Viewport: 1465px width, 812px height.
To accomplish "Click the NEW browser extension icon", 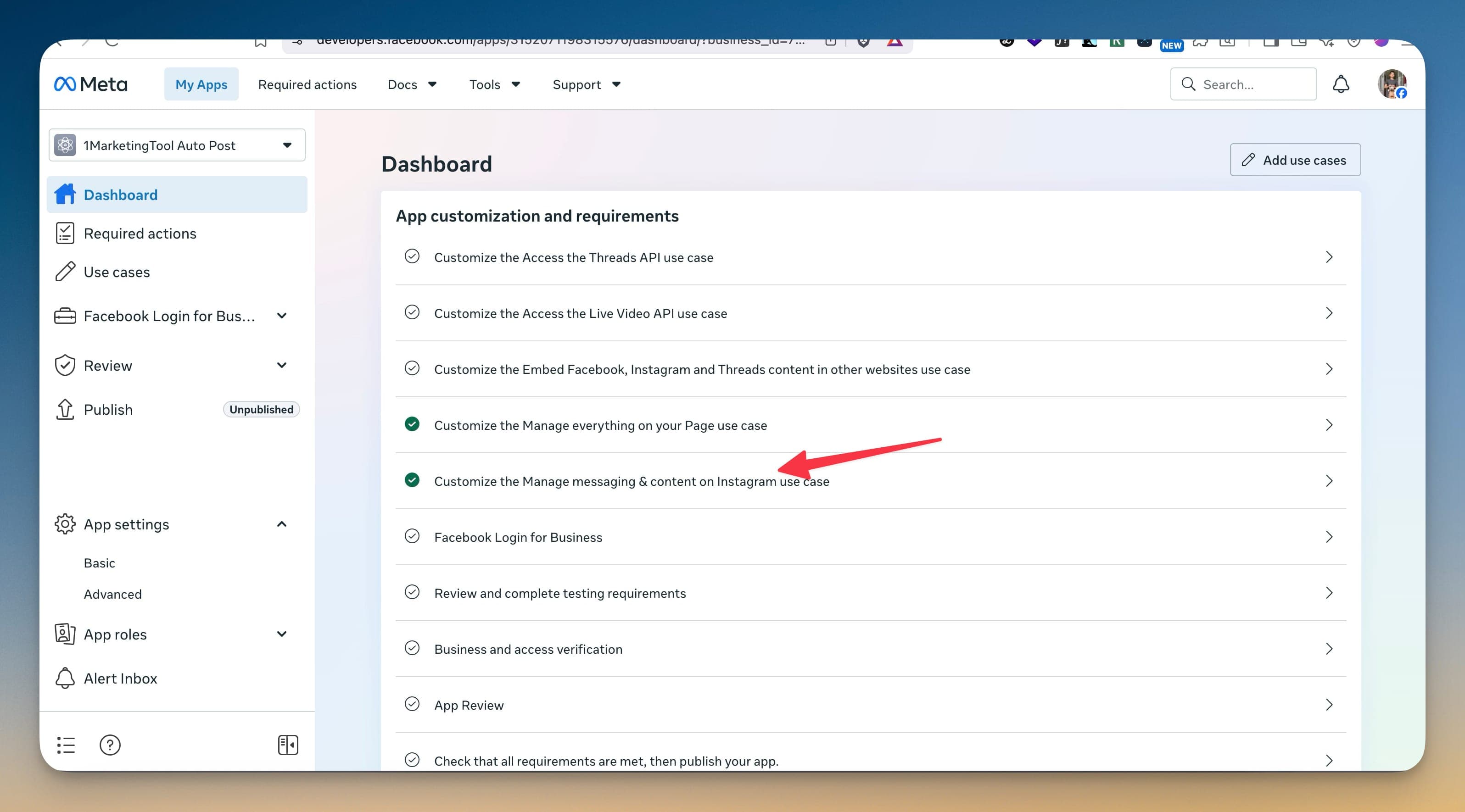I will click(x=1172, y=45).
